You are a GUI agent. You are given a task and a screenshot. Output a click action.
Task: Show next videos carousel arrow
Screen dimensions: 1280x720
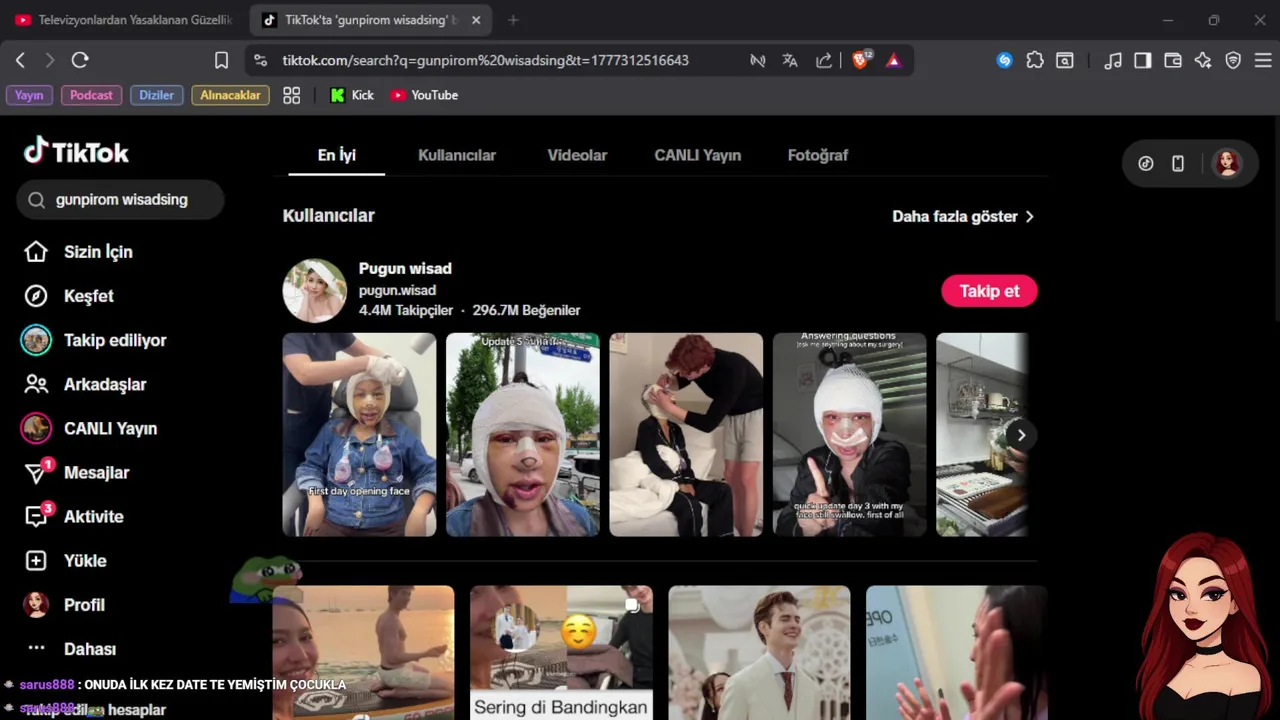1020,435
